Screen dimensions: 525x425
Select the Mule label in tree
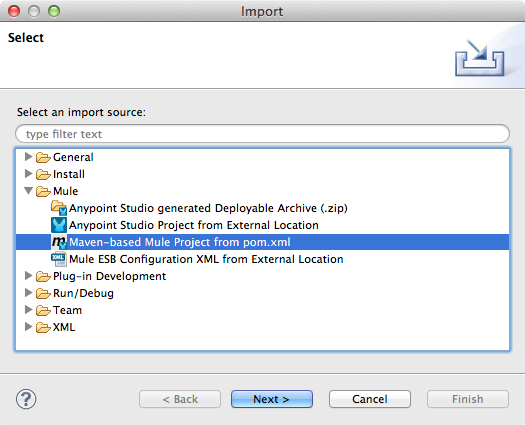(66, 191)
